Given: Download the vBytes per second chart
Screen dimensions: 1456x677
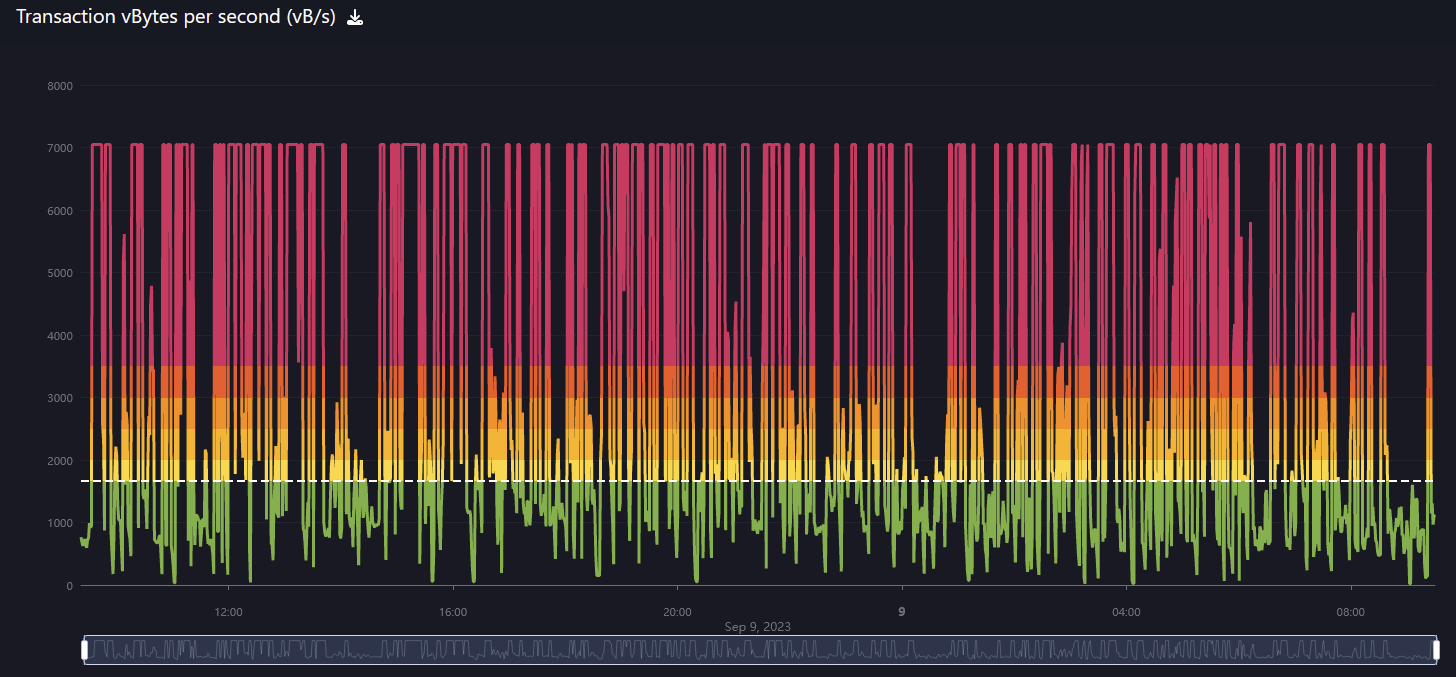Looking at the screenshot, I should (x=355, y=17).
